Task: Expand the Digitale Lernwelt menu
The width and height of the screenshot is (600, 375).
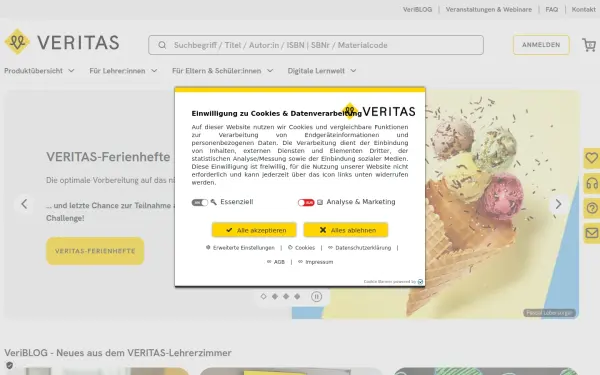Action: coord(322,71)
